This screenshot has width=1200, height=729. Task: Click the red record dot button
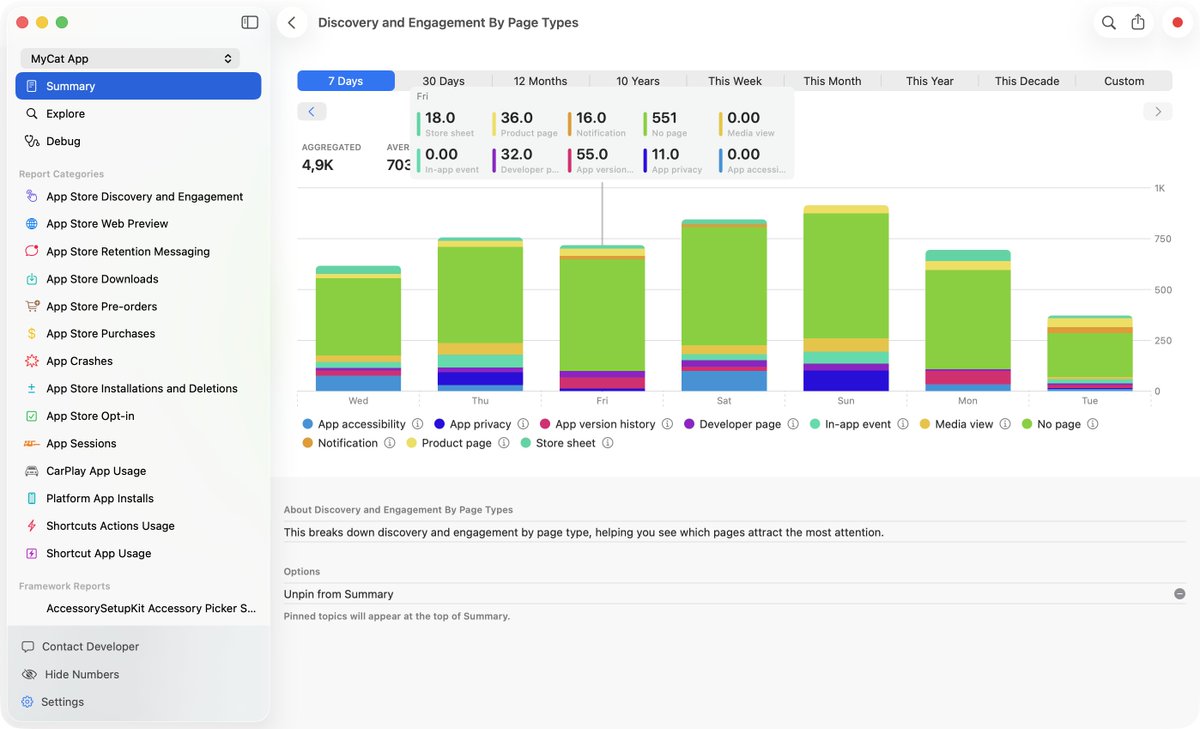(1177, 22)
